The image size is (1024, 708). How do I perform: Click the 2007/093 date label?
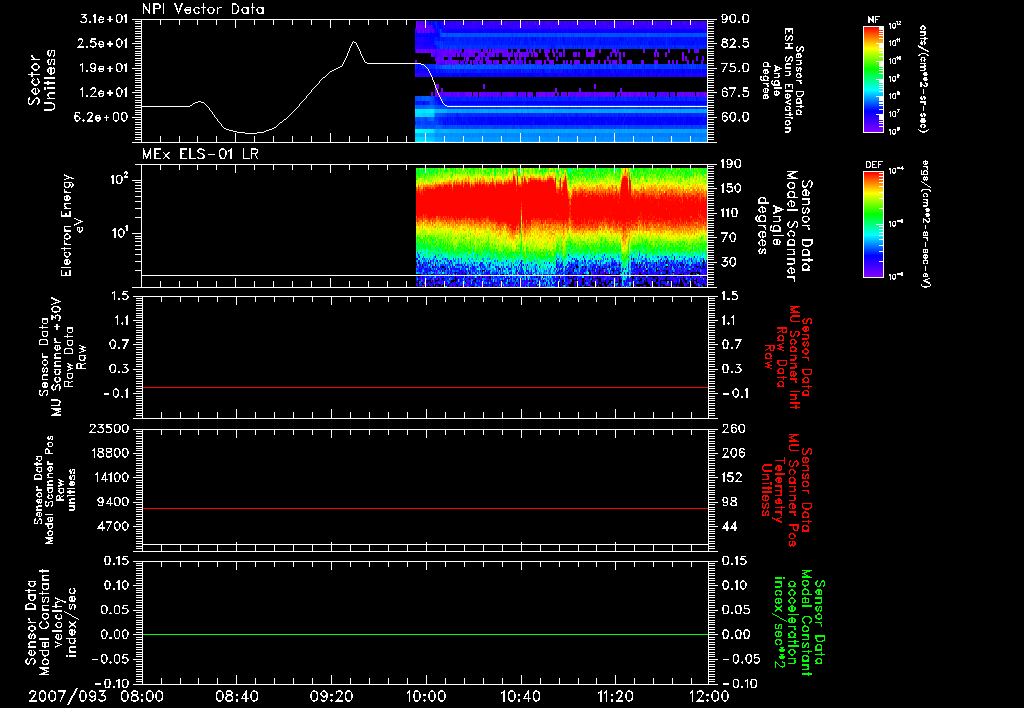tap(67, 696)
